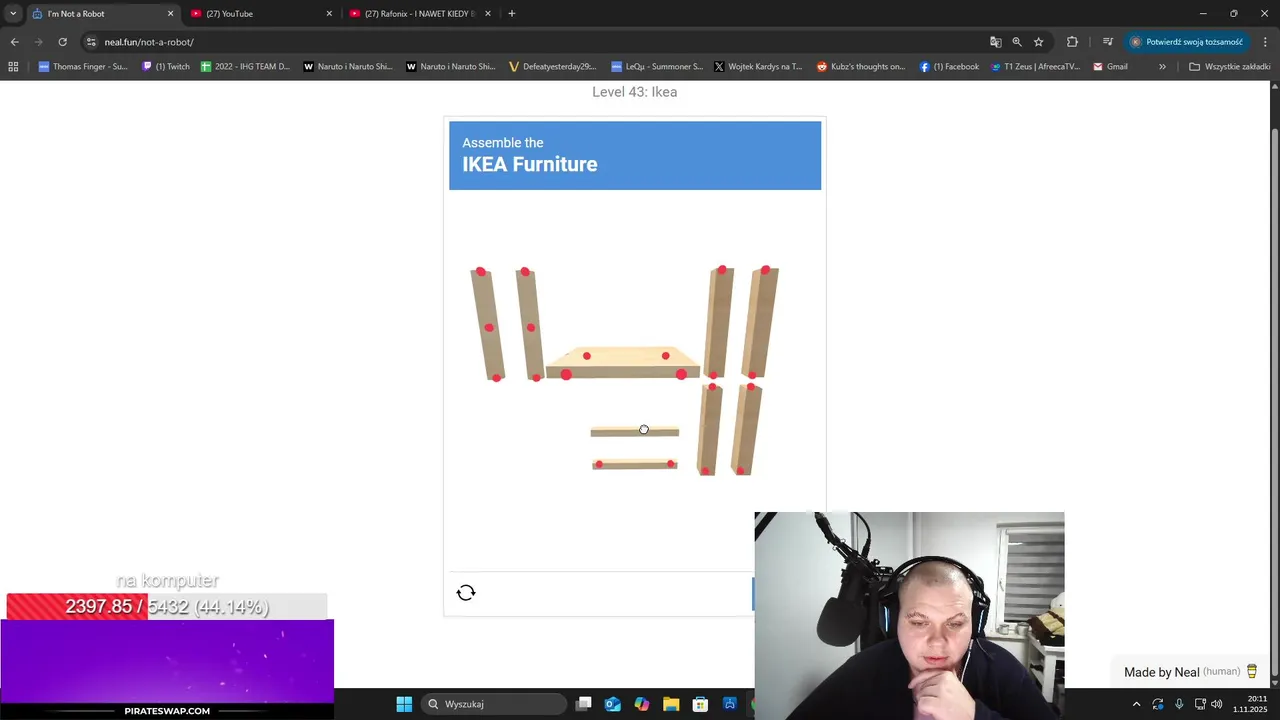Open the Thomas Finger bookmark
The height and width of the screenshot is (720, 1280).
[x=83, y=67]
